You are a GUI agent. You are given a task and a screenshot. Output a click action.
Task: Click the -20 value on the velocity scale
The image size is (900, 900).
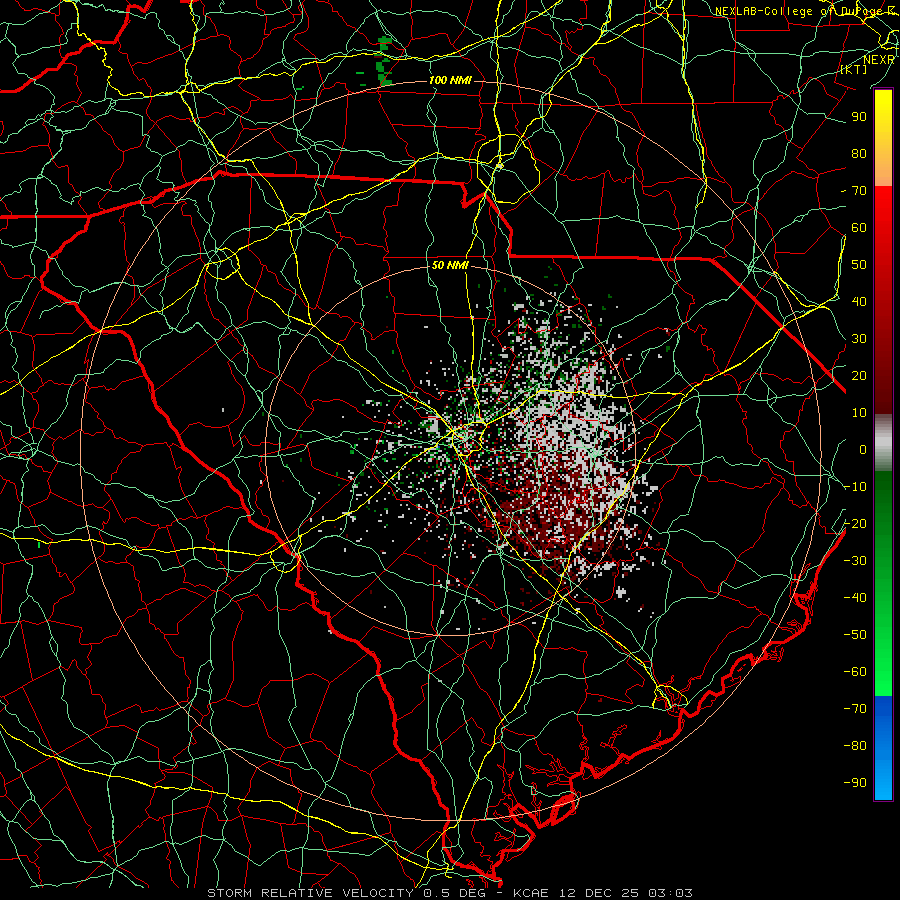pos(855,523)
